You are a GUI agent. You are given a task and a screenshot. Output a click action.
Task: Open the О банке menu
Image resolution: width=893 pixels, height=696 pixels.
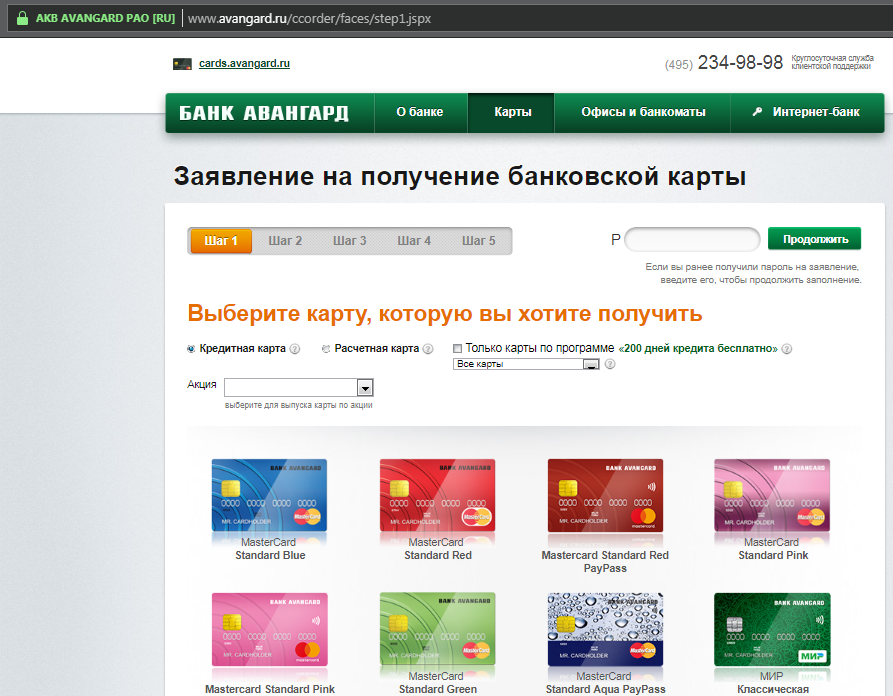[420, 112]
